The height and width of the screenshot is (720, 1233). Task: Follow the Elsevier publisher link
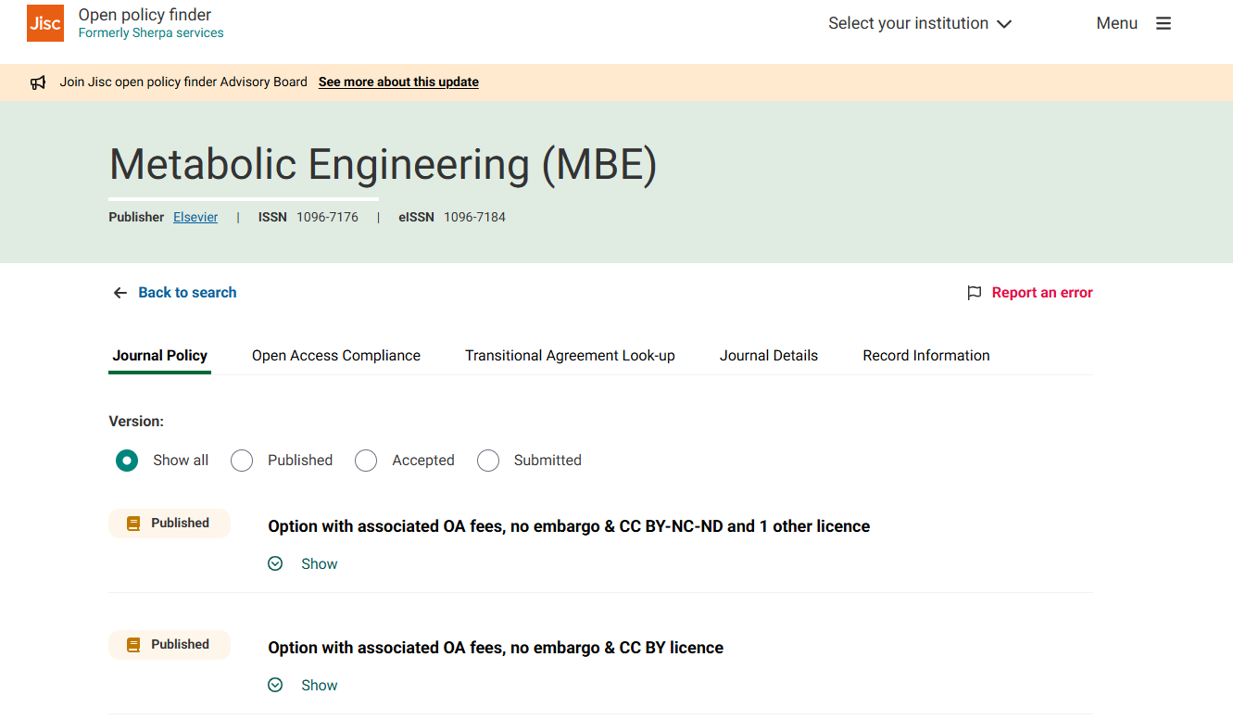[x=195, y=217]
